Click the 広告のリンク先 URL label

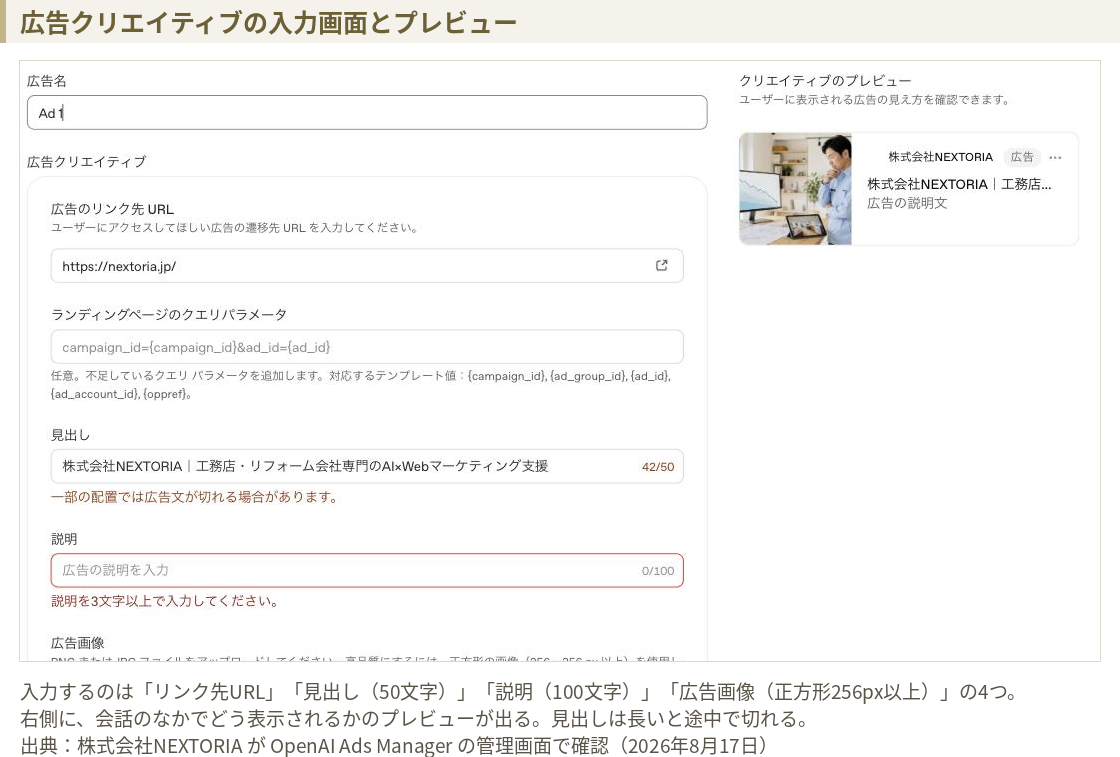tap(112, 209)
